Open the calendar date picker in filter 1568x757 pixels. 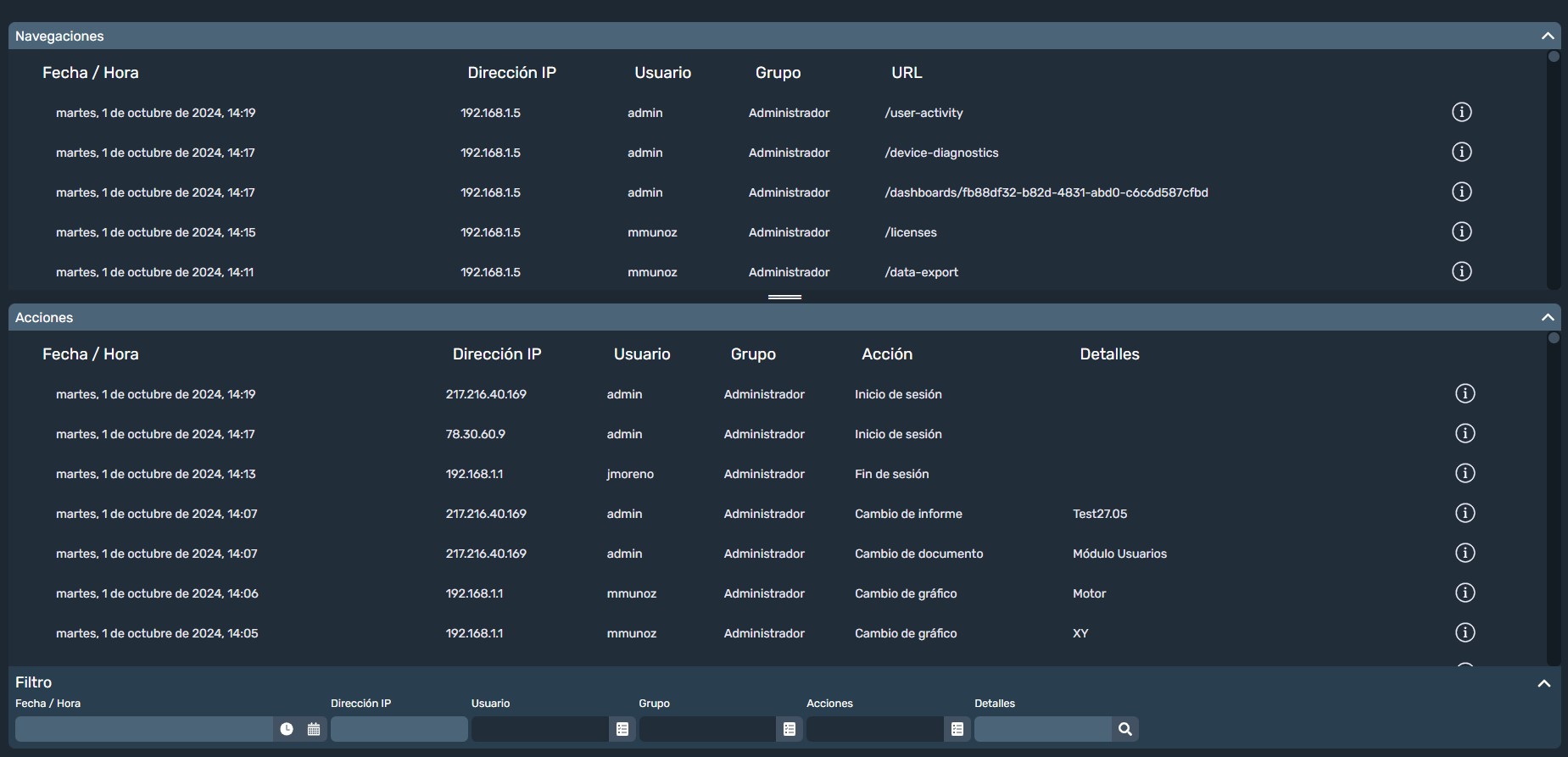[x=314, y=729]
